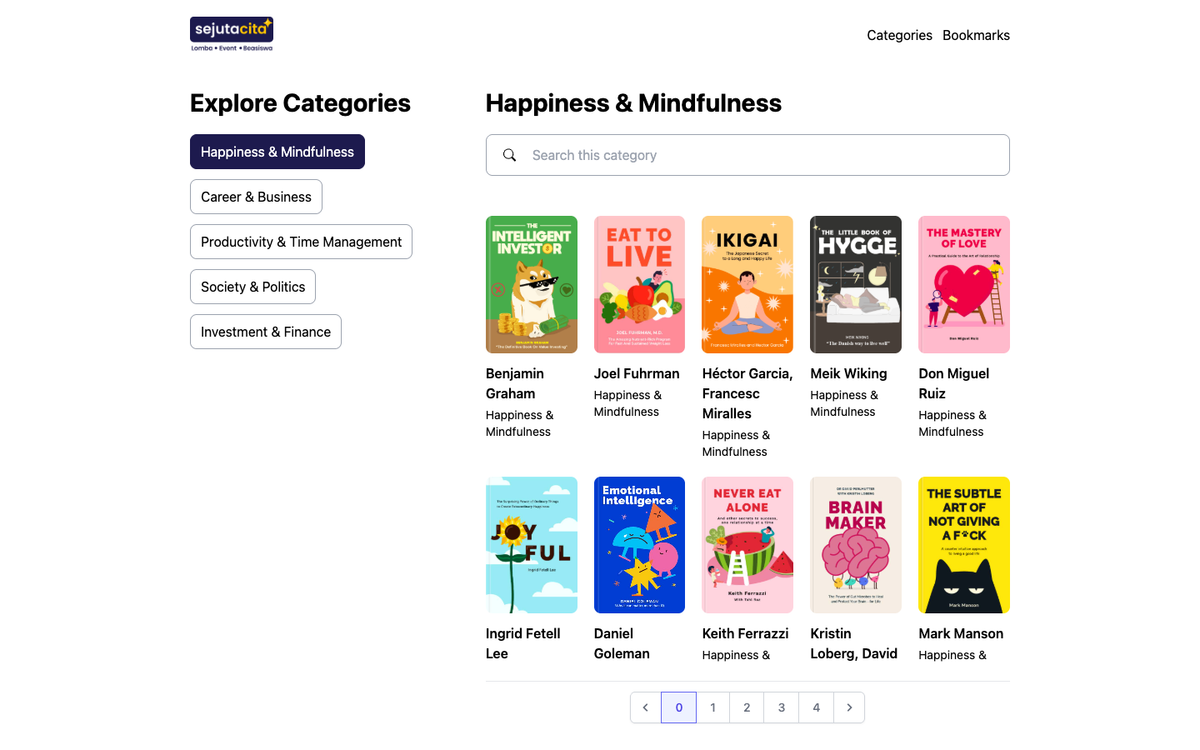Viewport: 1200px width, 750px height.
Task: Go to page 0 in pagination
Action: tap(679, 707)
